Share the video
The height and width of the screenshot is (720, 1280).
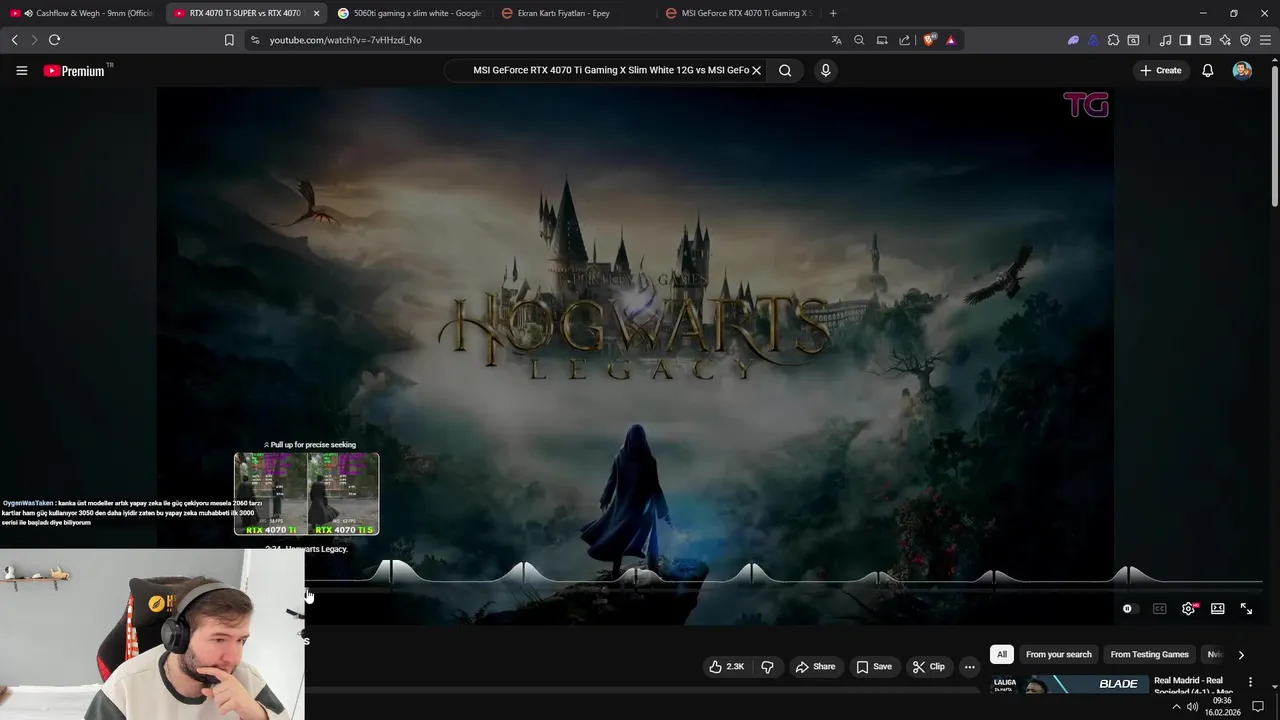[815, 667]
